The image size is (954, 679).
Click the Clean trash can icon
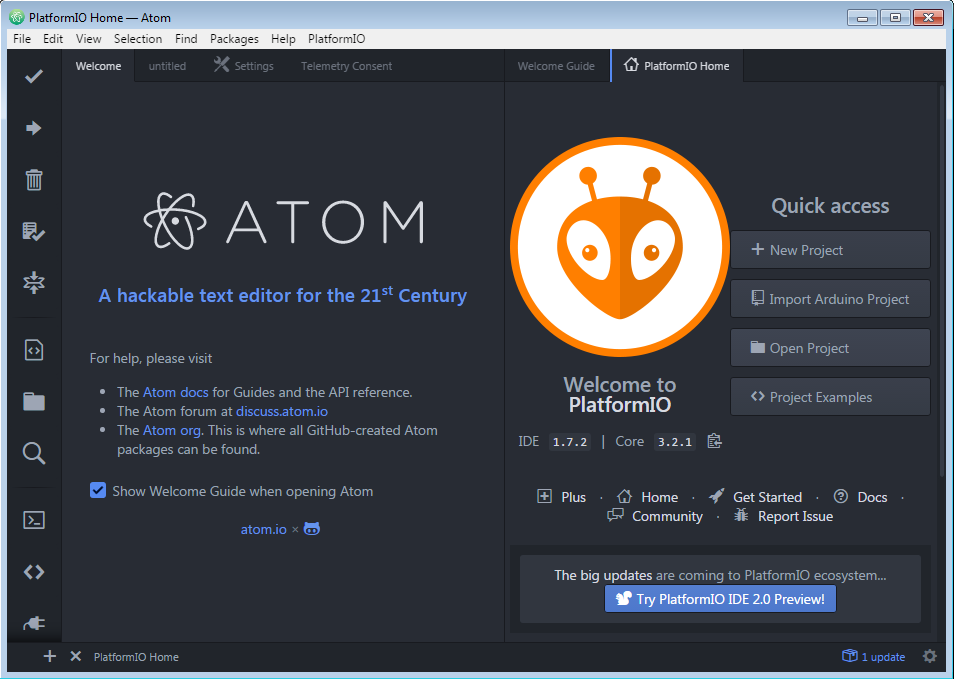(x=33, y=179)
